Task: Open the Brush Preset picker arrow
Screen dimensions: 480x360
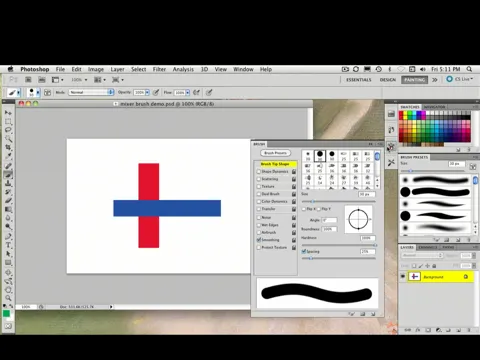Action: click(38, 92)
